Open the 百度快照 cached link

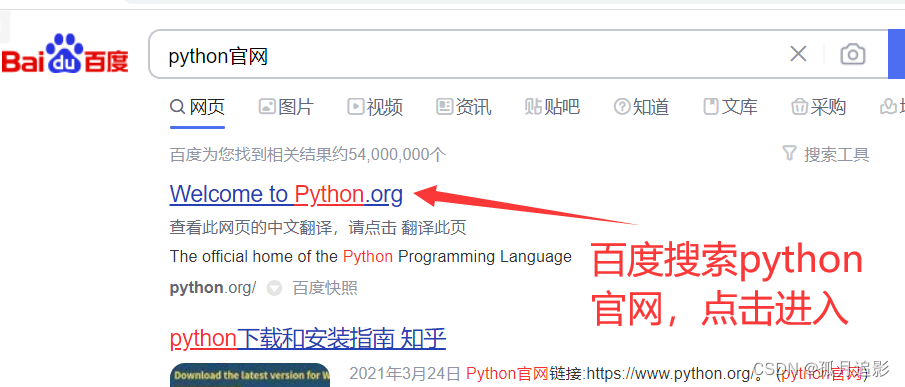tap(325, 288)
